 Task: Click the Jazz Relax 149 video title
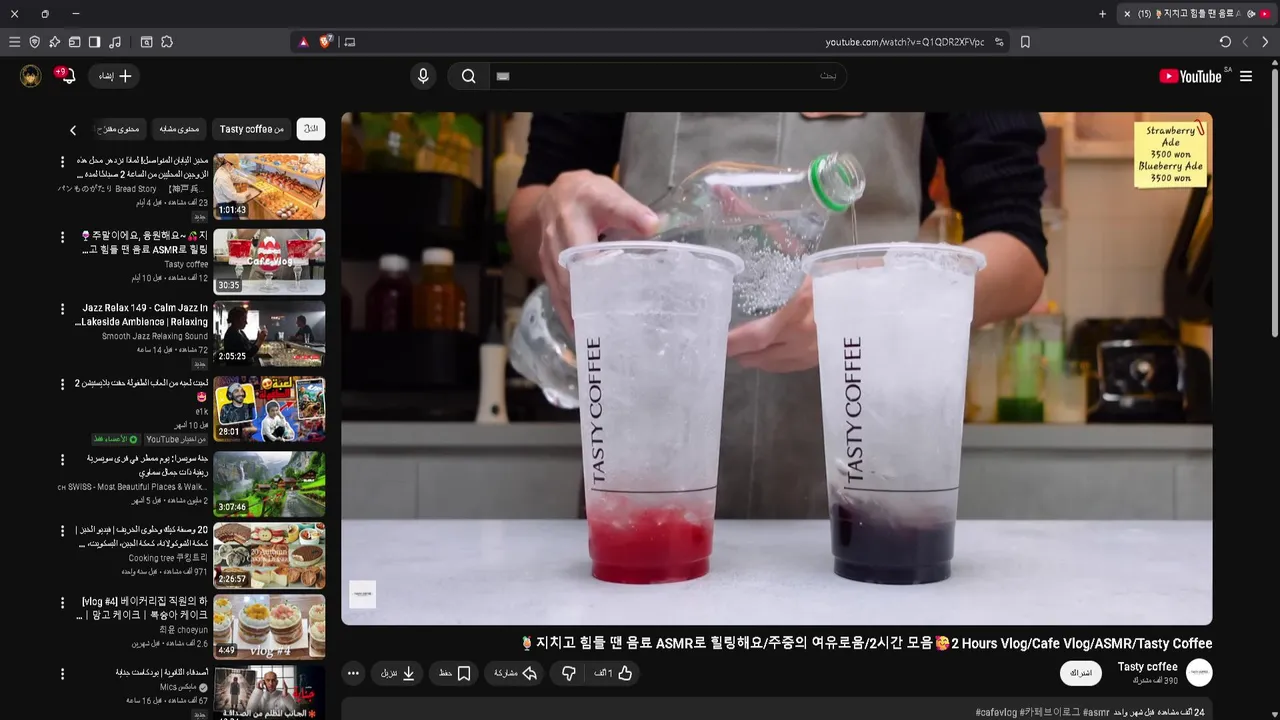[x=141, y=315]
